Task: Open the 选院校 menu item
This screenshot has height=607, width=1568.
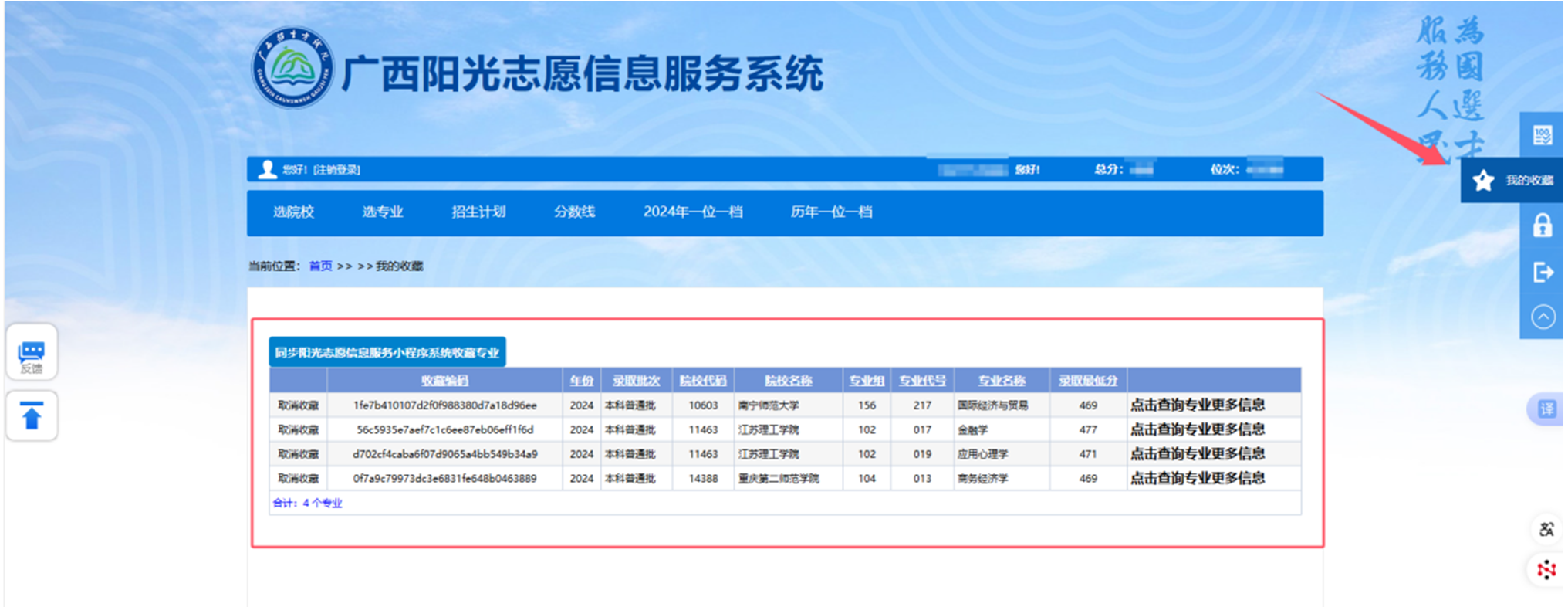Action: [x=293, y=212]
